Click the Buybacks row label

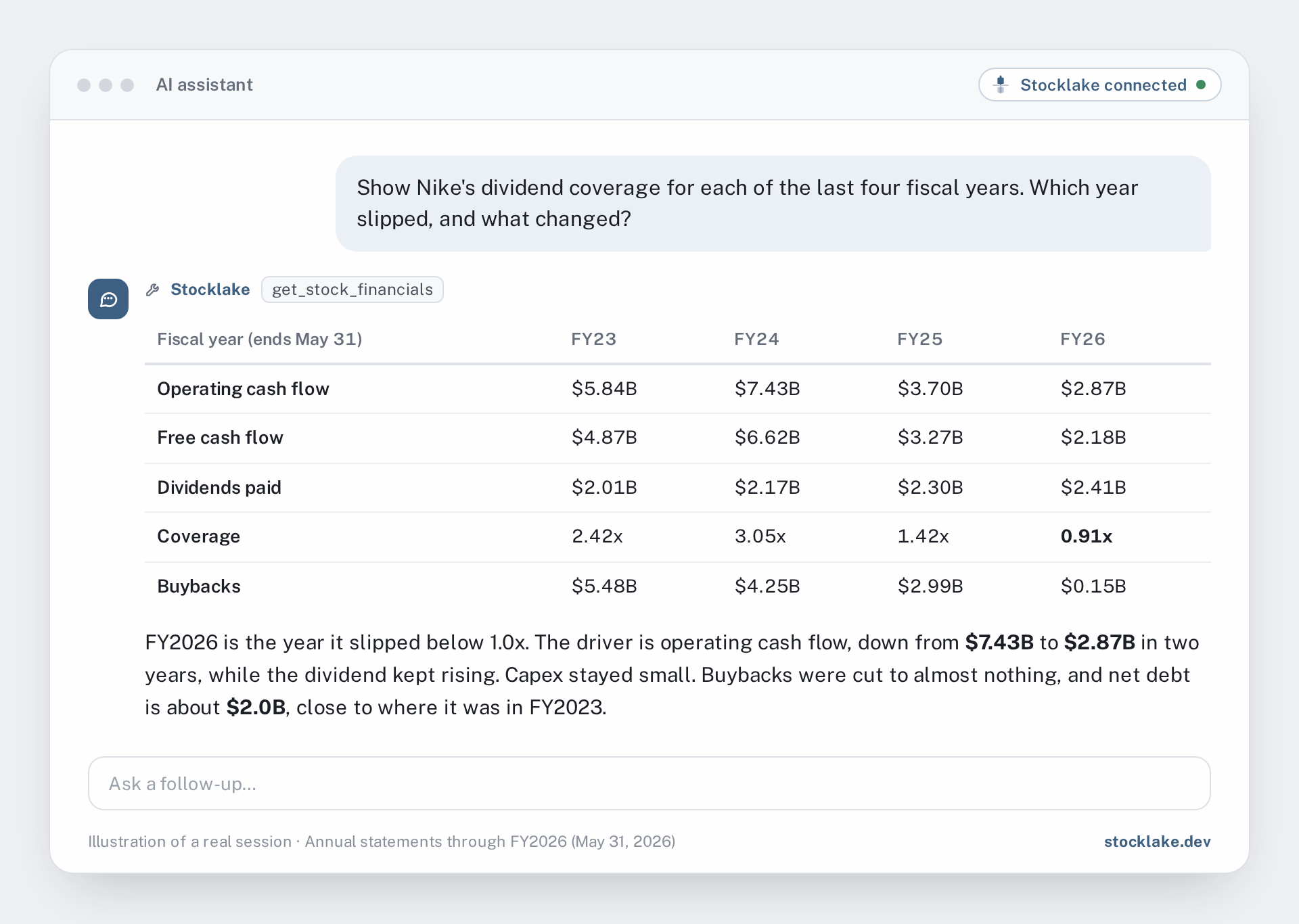199,586
